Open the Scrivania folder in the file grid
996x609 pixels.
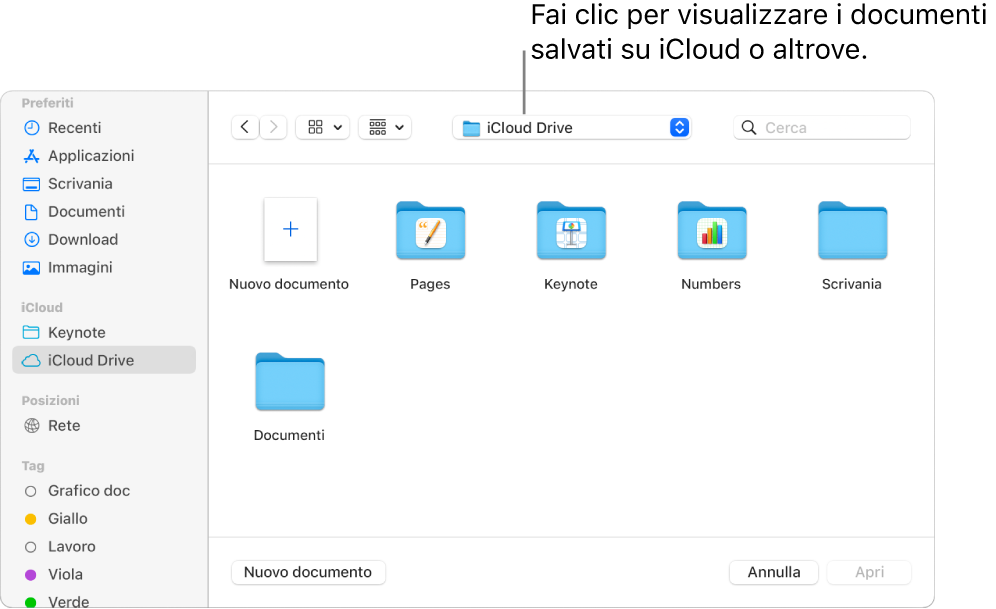pos(852,231)
